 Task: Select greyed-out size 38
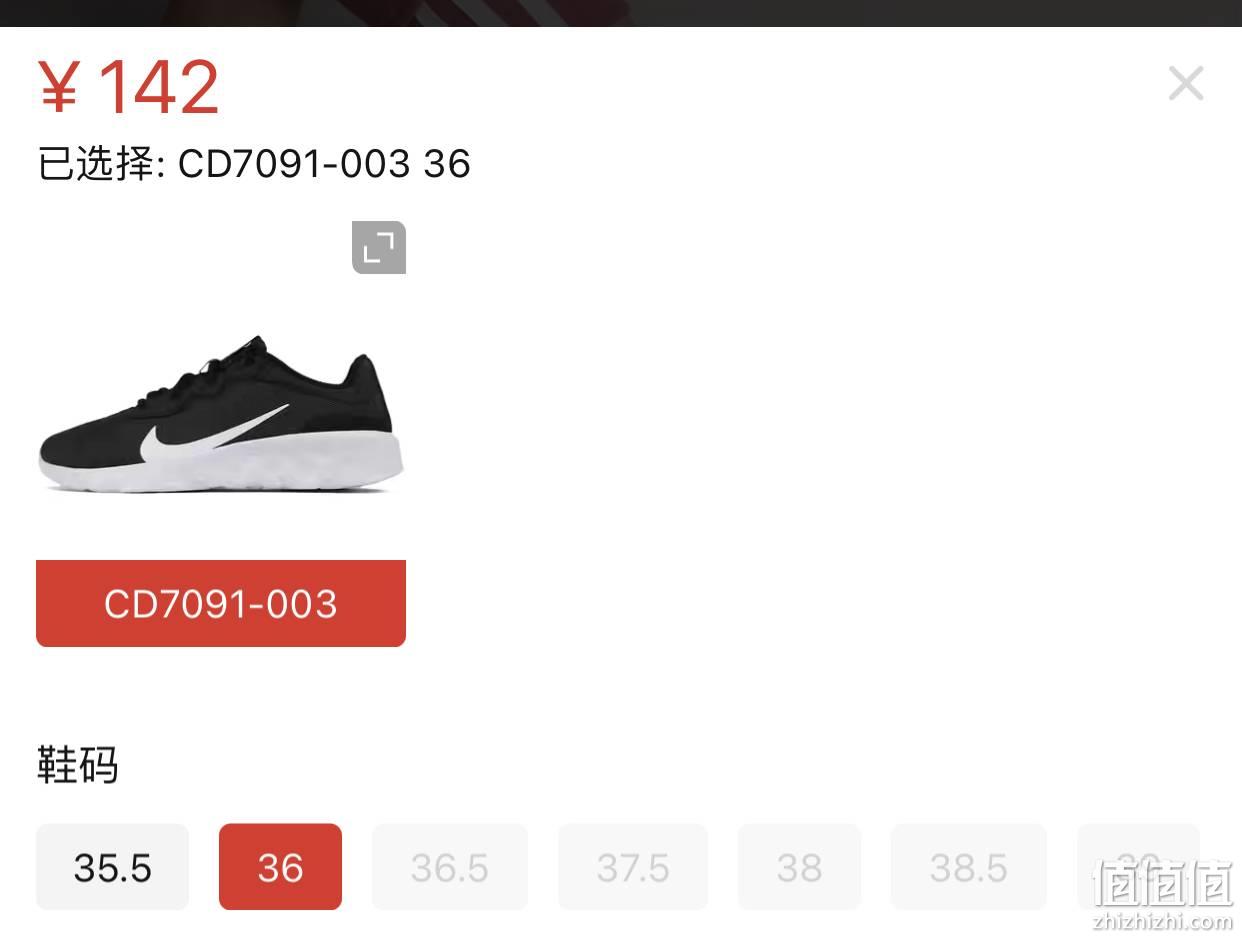(x=799, y=867)
